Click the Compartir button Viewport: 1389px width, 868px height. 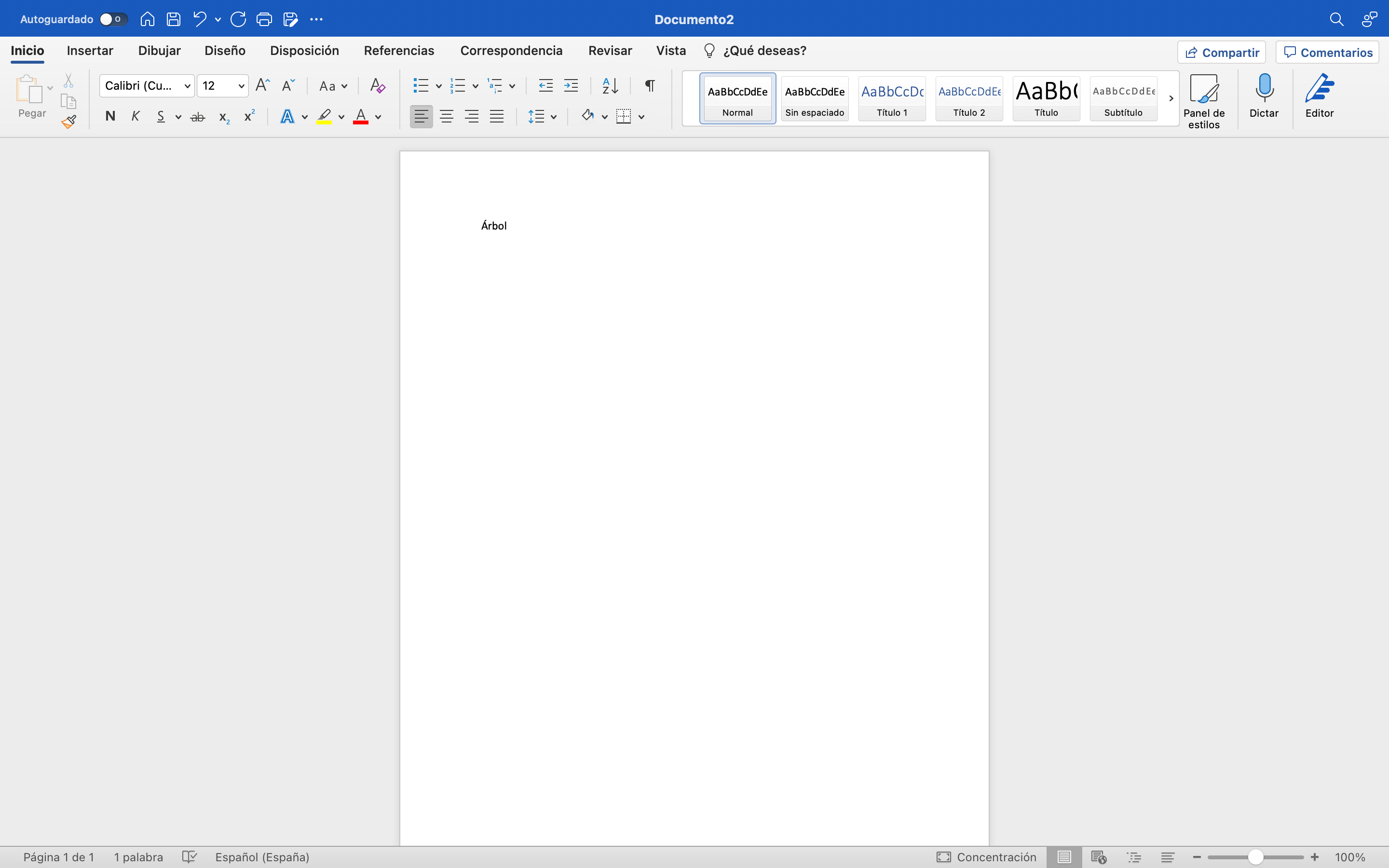pos(1221,52)
